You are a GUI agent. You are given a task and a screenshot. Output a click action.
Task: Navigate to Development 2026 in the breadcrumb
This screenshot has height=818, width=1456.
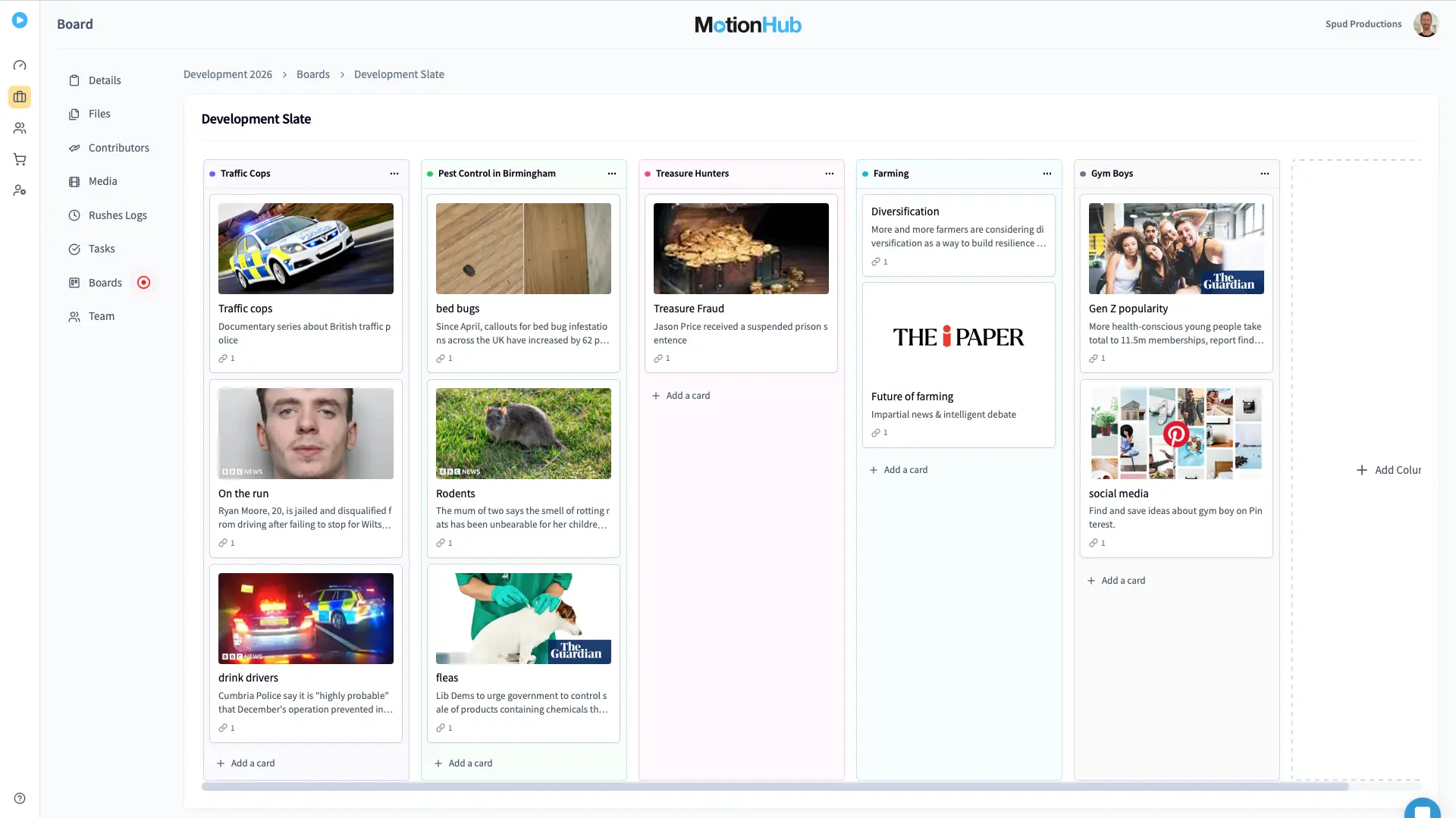click(227, 74)
